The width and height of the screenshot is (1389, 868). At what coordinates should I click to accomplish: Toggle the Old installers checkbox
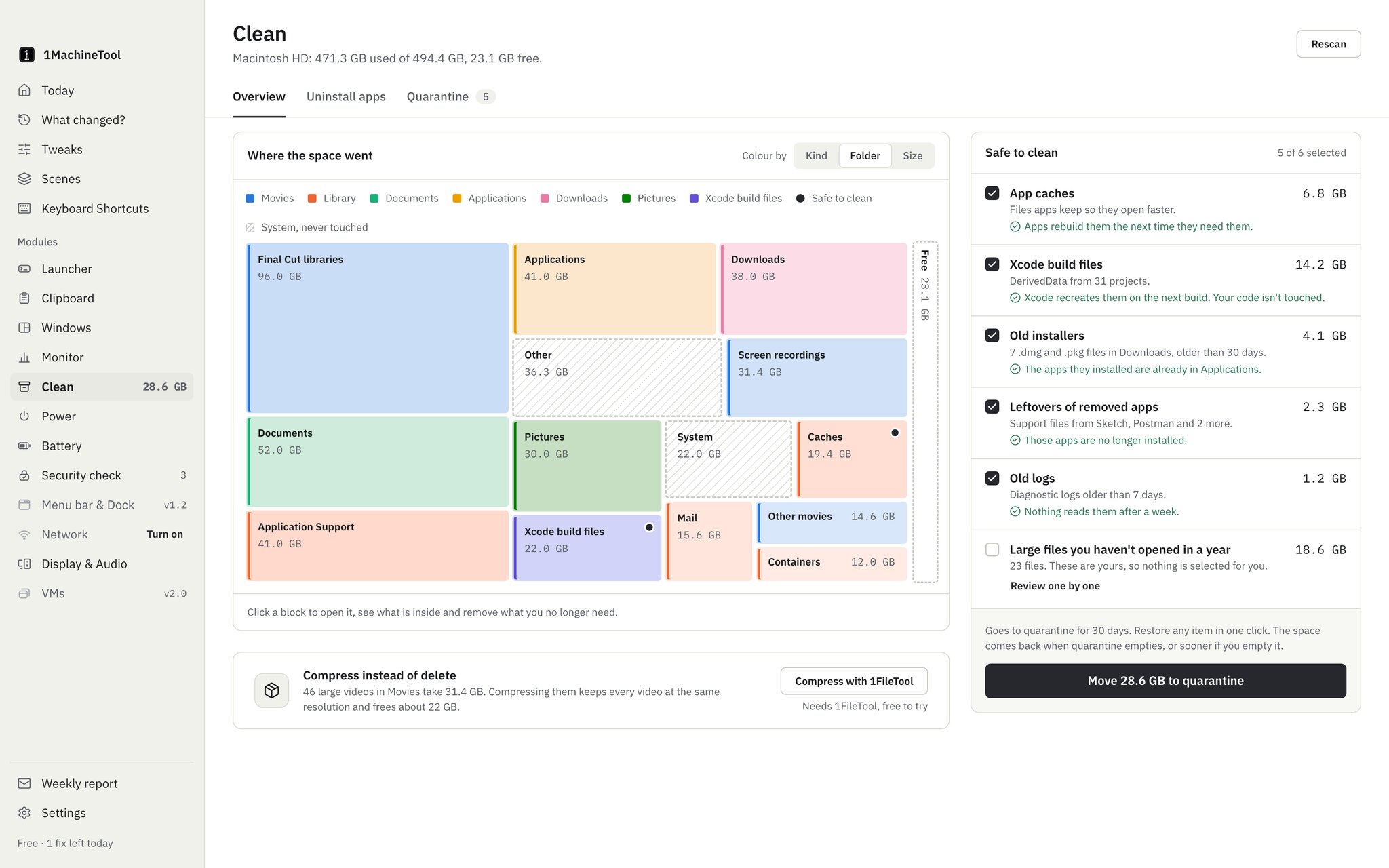pyautogui.click(x=992, y=336)
